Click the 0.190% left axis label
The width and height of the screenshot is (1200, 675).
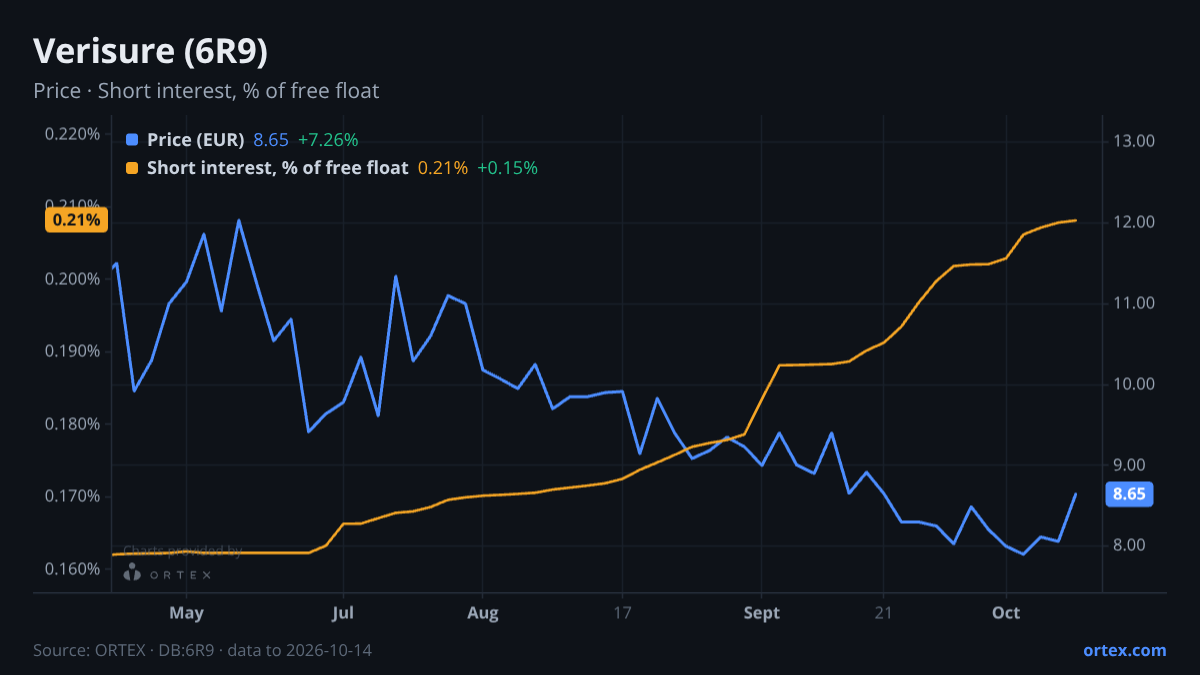[73, 351]
